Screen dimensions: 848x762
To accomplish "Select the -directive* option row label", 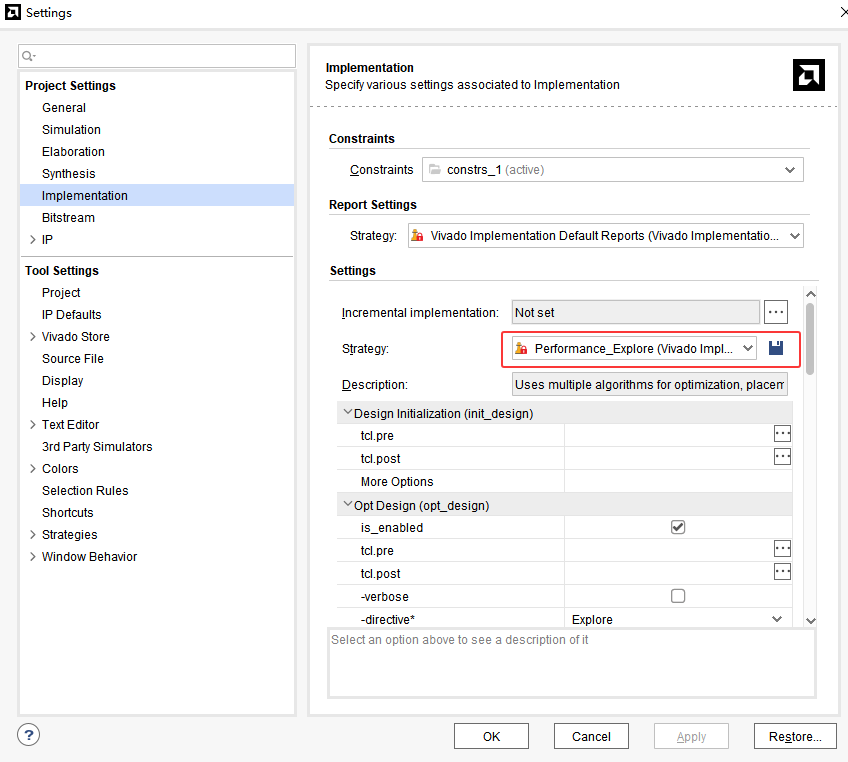I will (388, 619).
